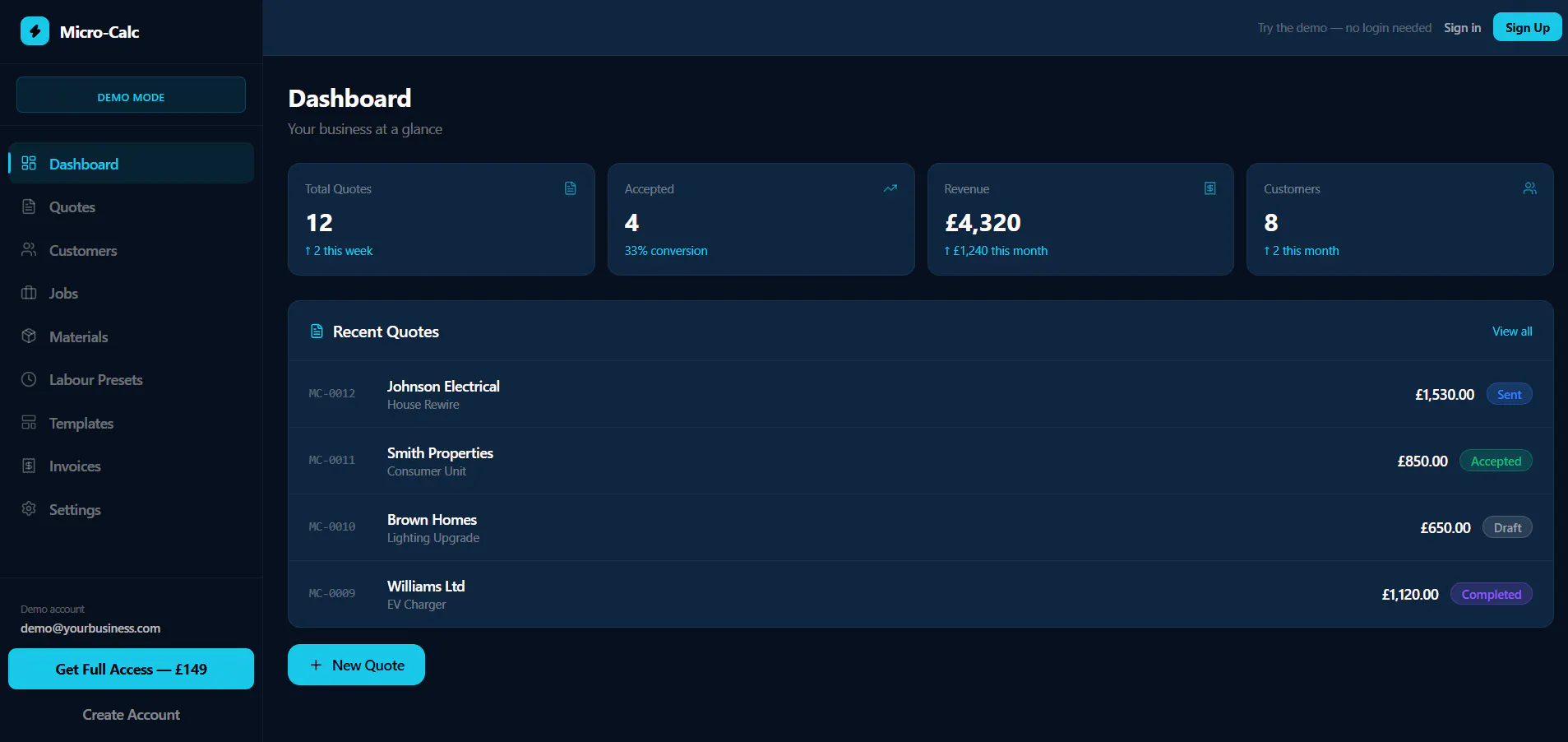Image resolution: width=1568 pixels, height=742 pixels.
Task: Click the trending arrow icon on Accepted card
Action: tap(890, 188)
